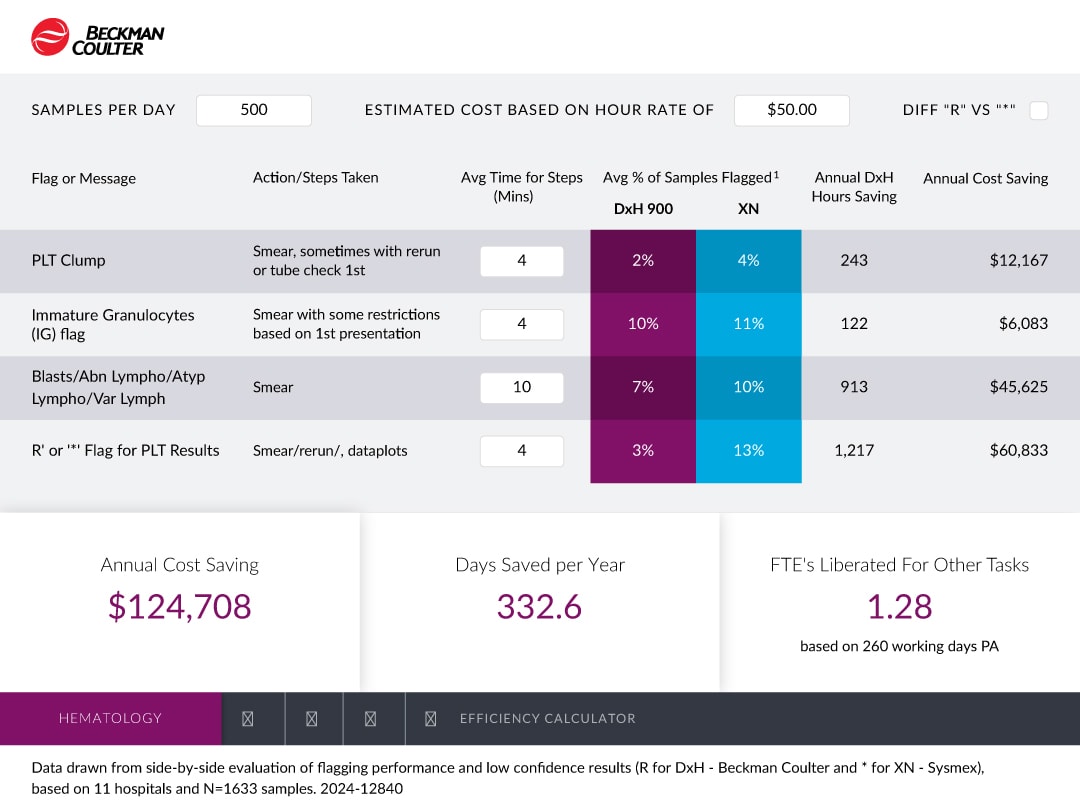Click the icon beside the Efficiency Calculator label
The image size is (1080, 810).
(x=431, y=718)
